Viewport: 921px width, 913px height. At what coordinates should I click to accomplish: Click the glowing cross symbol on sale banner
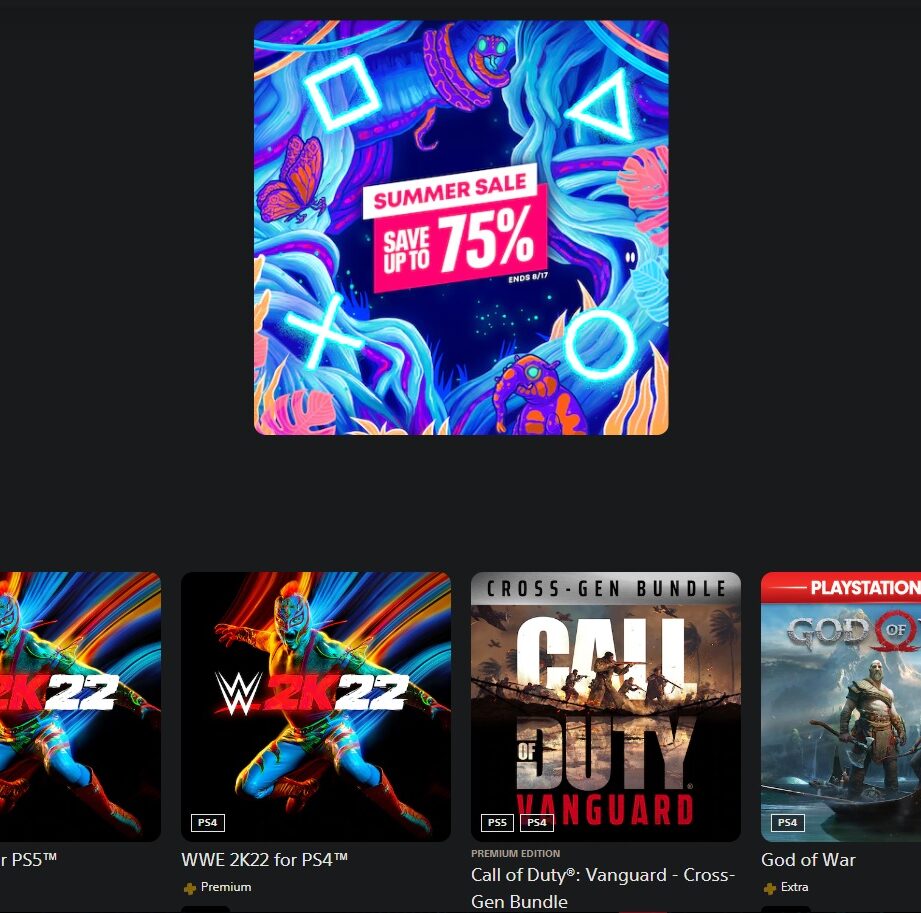[322, 333]
